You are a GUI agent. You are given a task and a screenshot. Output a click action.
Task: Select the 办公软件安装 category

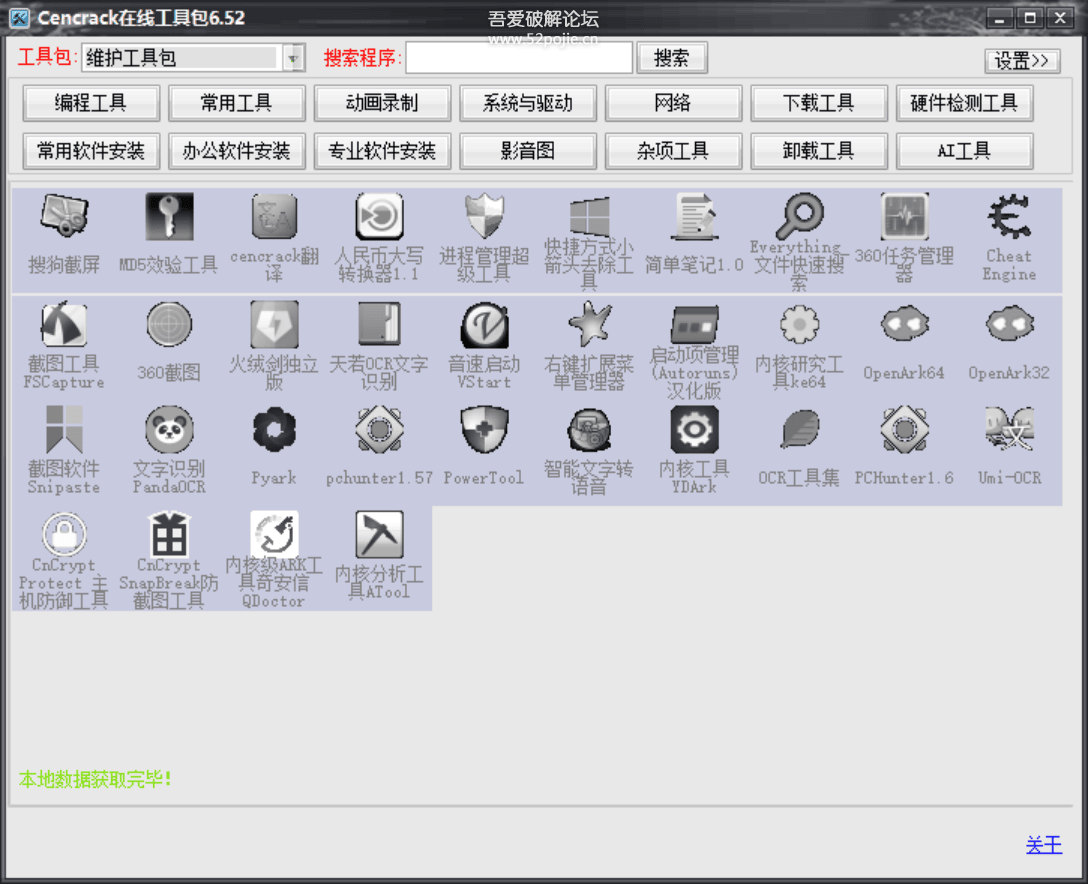[237, 151]
